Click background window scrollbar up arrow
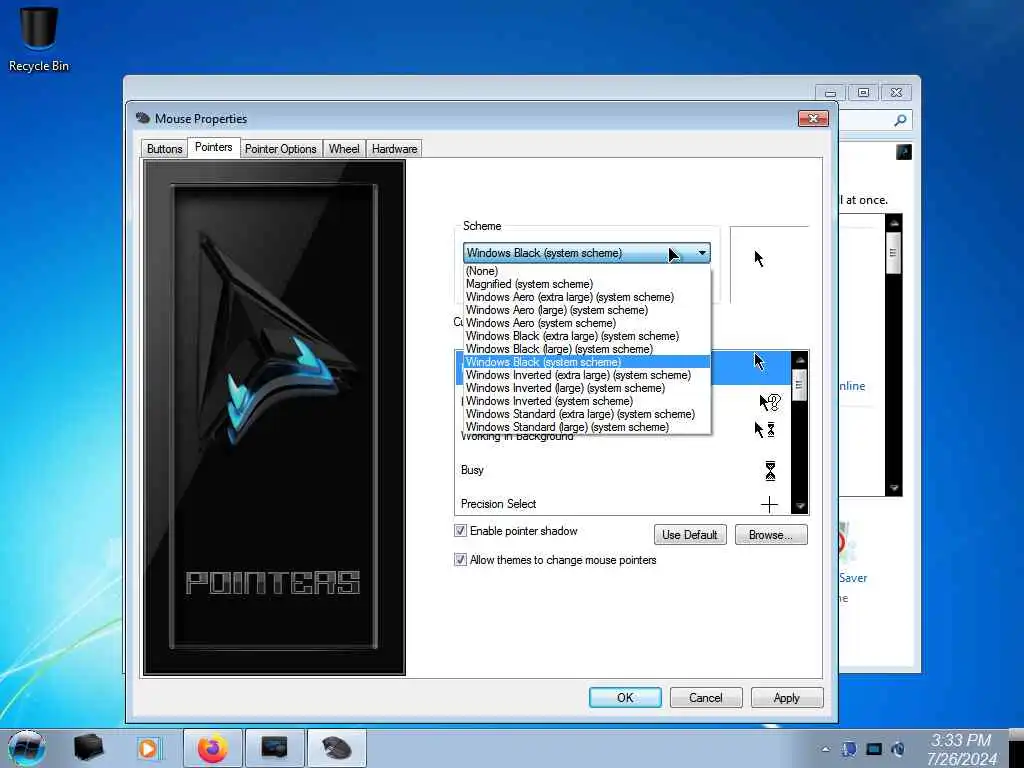The width and height of the screenshot is (1024, 768). coord(894,223)
